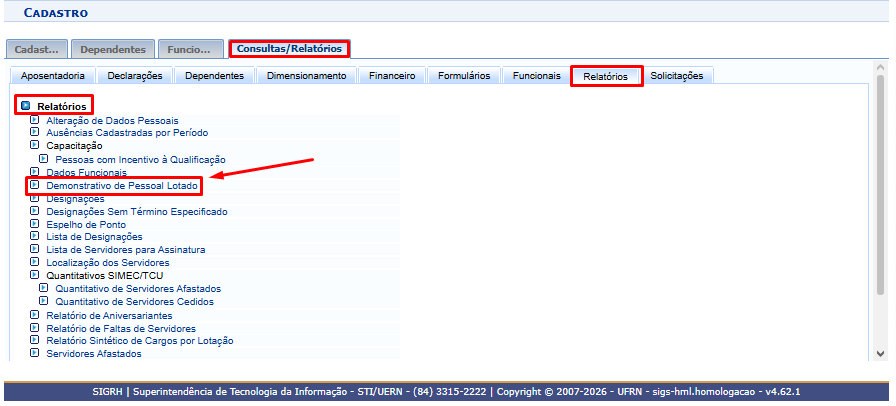Open Lista de Servidores para Assinatura

click(x=126, y=250)
